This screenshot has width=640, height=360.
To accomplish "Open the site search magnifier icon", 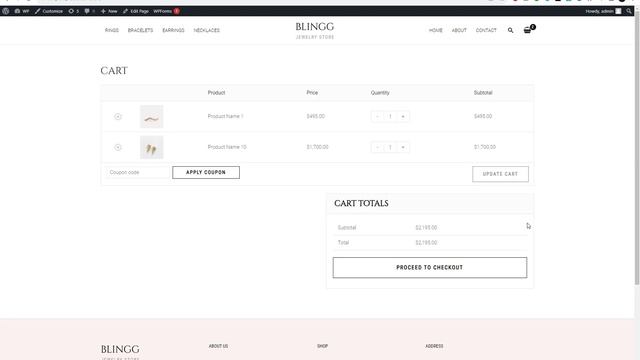I will (510, 30).
